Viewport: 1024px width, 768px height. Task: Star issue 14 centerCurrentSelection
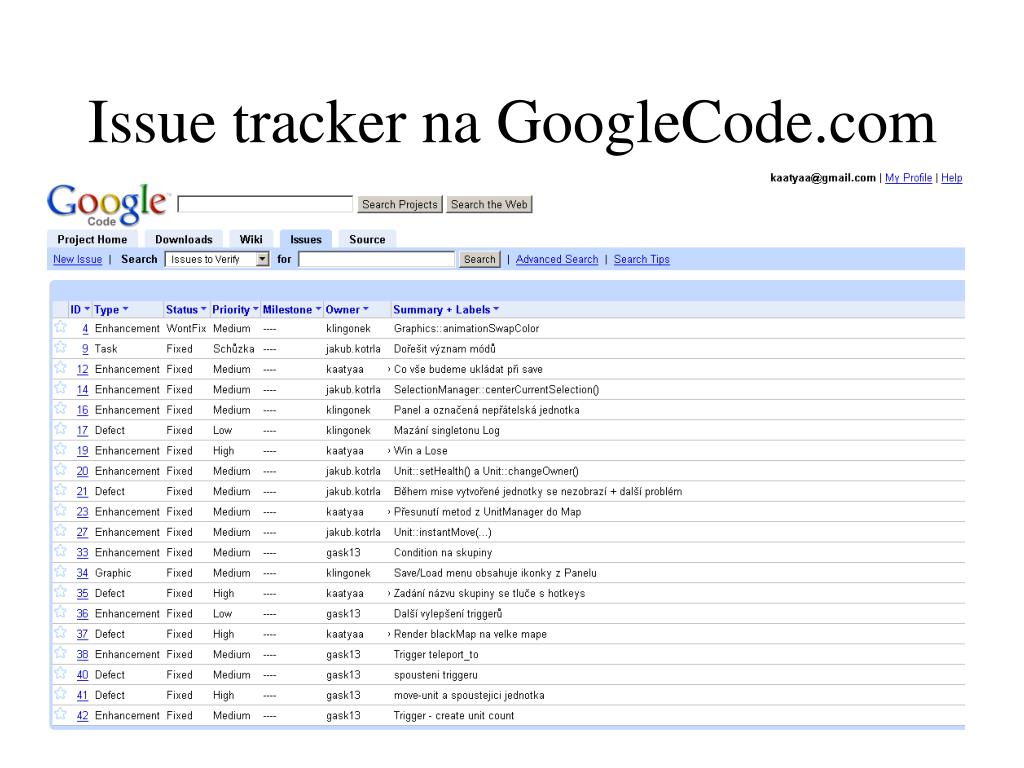(x=61, y=388)
